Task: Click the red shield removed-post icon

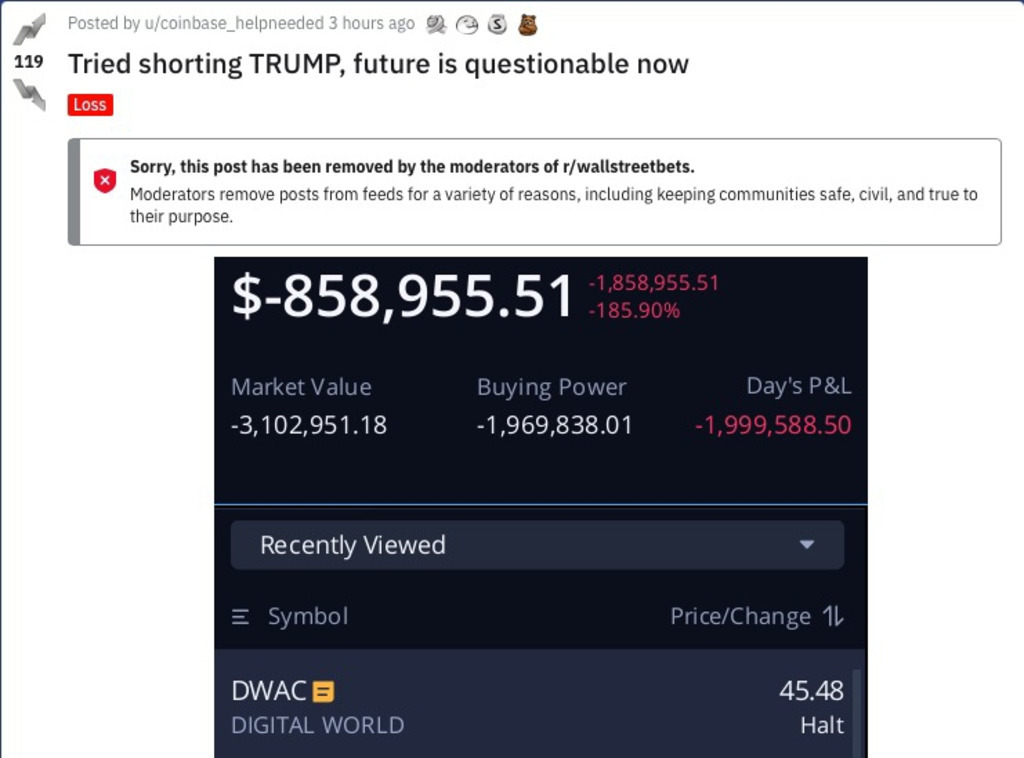Action: tap(105, 181)
